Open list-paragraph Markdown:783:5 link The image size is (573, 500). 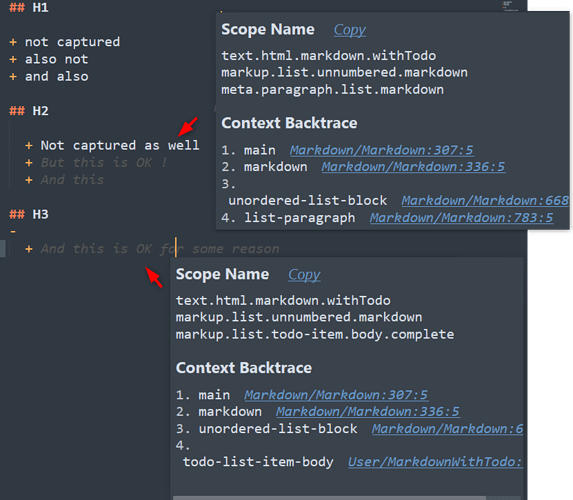click(461, 218)
